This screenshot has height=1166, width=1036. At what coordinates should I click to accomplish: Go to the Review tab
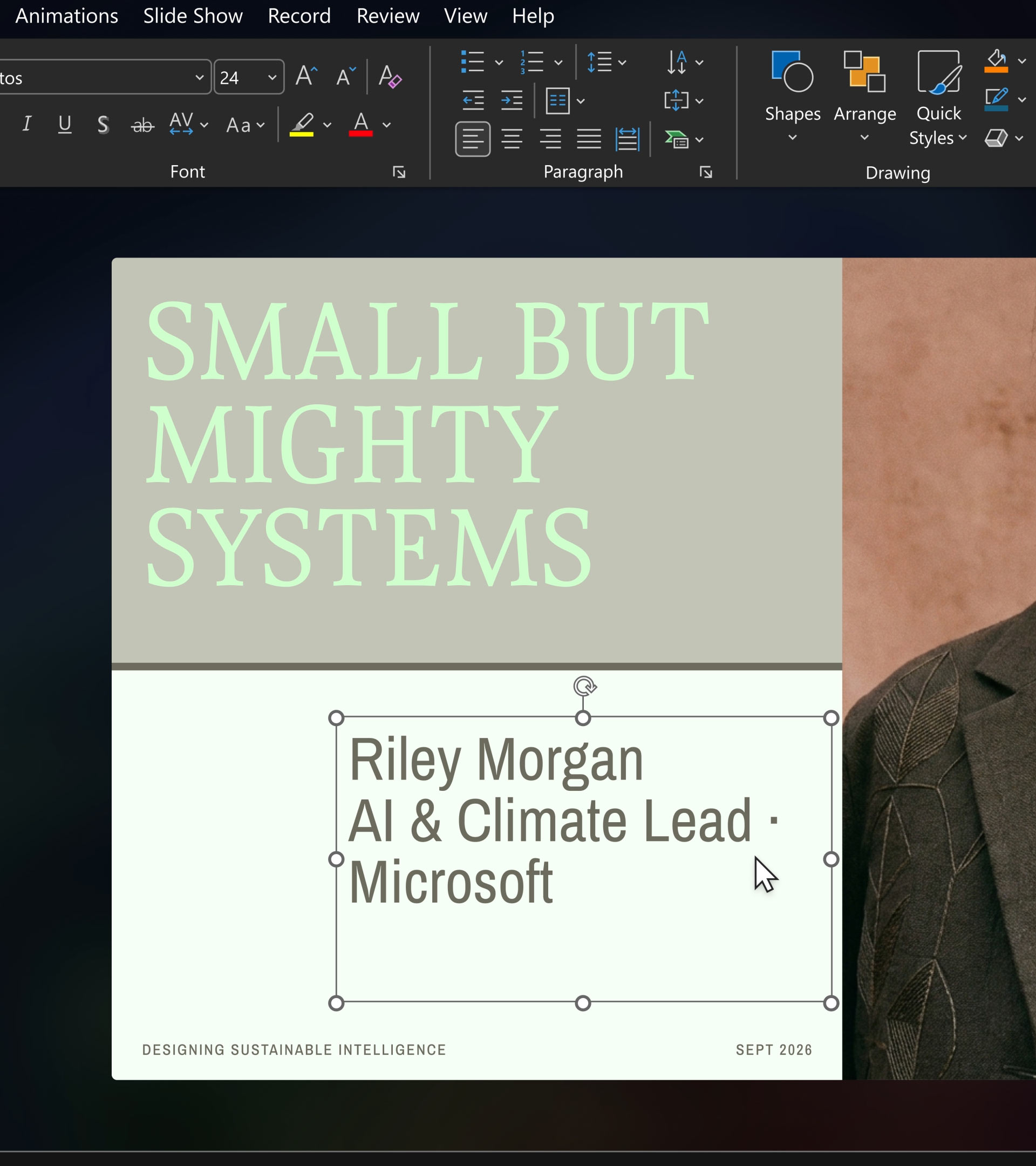pyautogui.click(x=388, y=16)
